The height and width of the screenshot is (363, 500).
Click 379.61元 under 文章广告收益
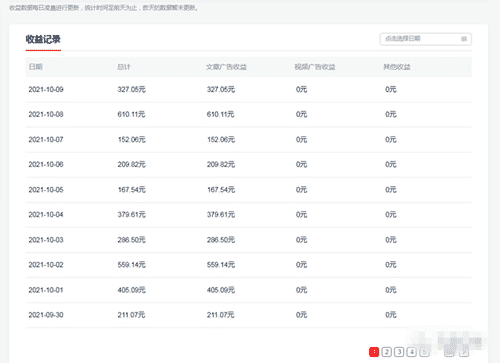(x=221, y=214)
